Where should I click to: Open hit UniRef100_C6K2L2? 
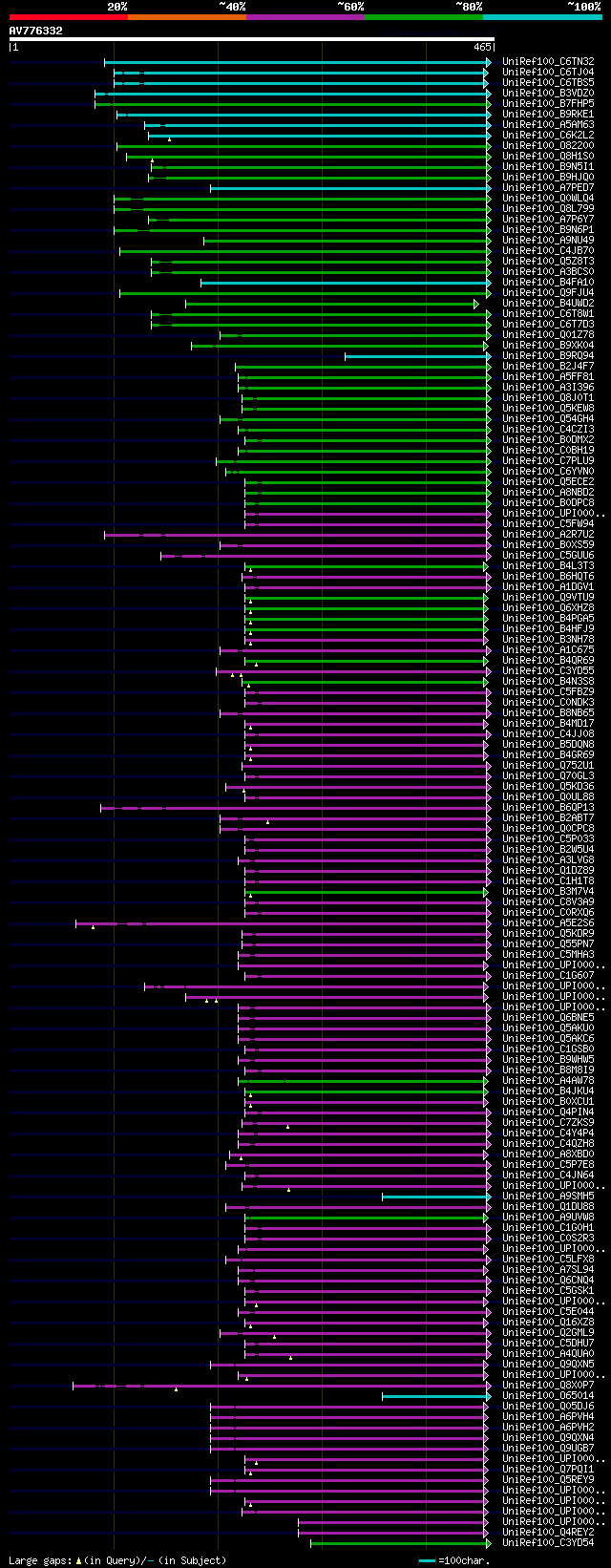(x=548, y=136)
